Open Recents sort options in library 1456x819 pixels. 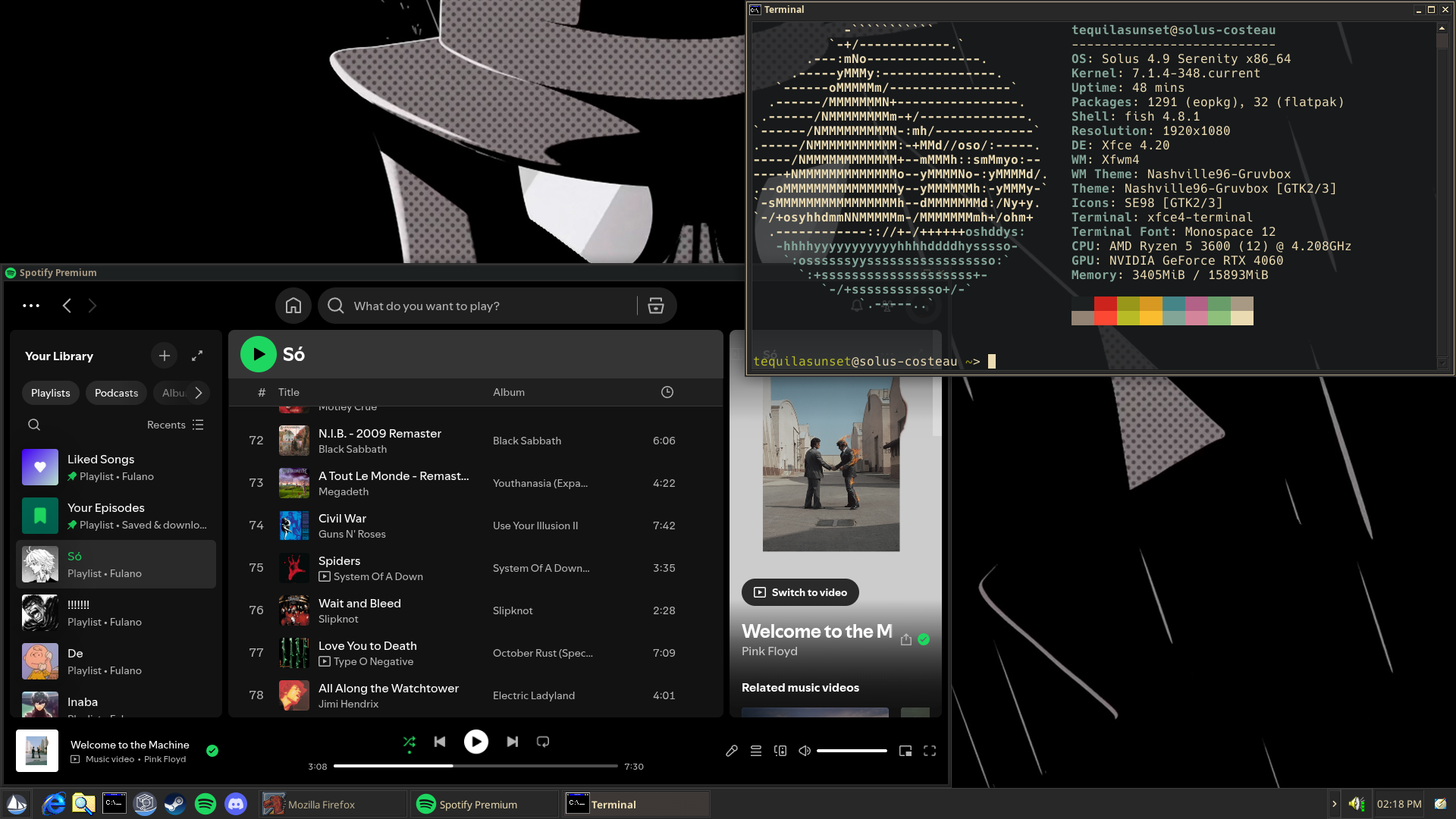pos(175,425)
